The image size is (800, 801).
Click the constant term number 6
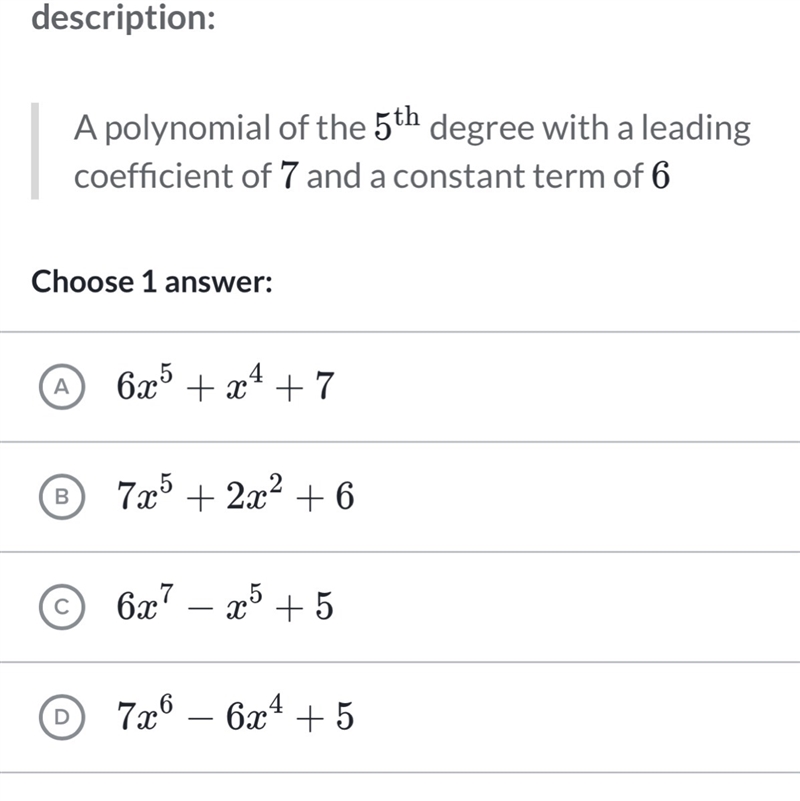point(661,176)
